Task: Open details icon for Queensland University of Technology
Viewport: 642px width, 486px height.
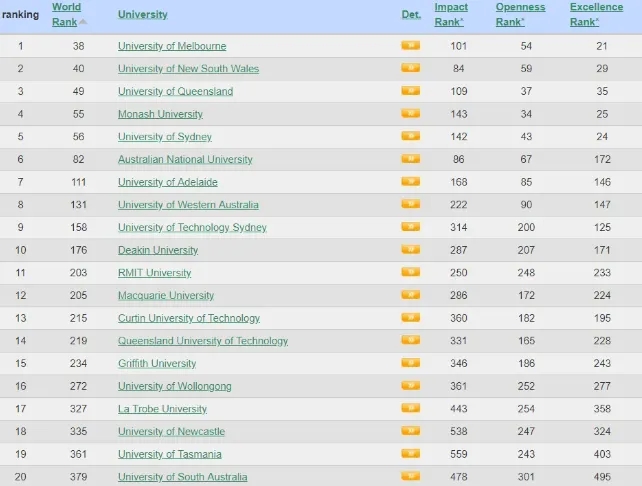Action: [411, 340]
